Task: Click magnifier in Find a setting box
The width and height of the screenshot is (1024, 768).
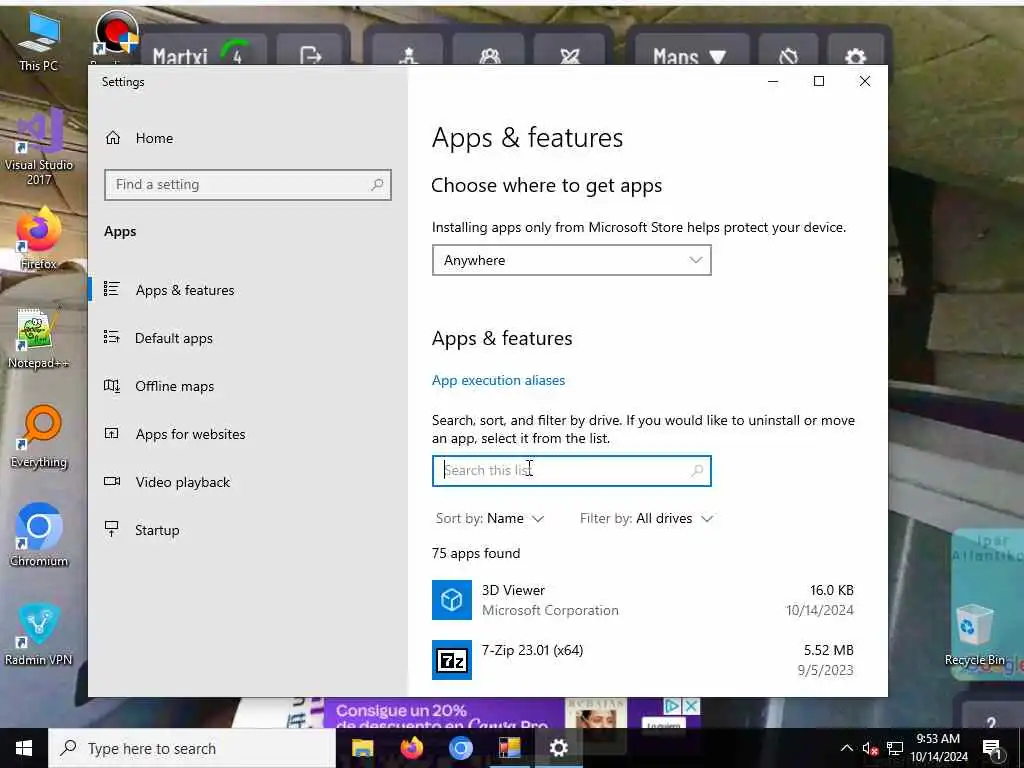Action: (x=377, y=185)
